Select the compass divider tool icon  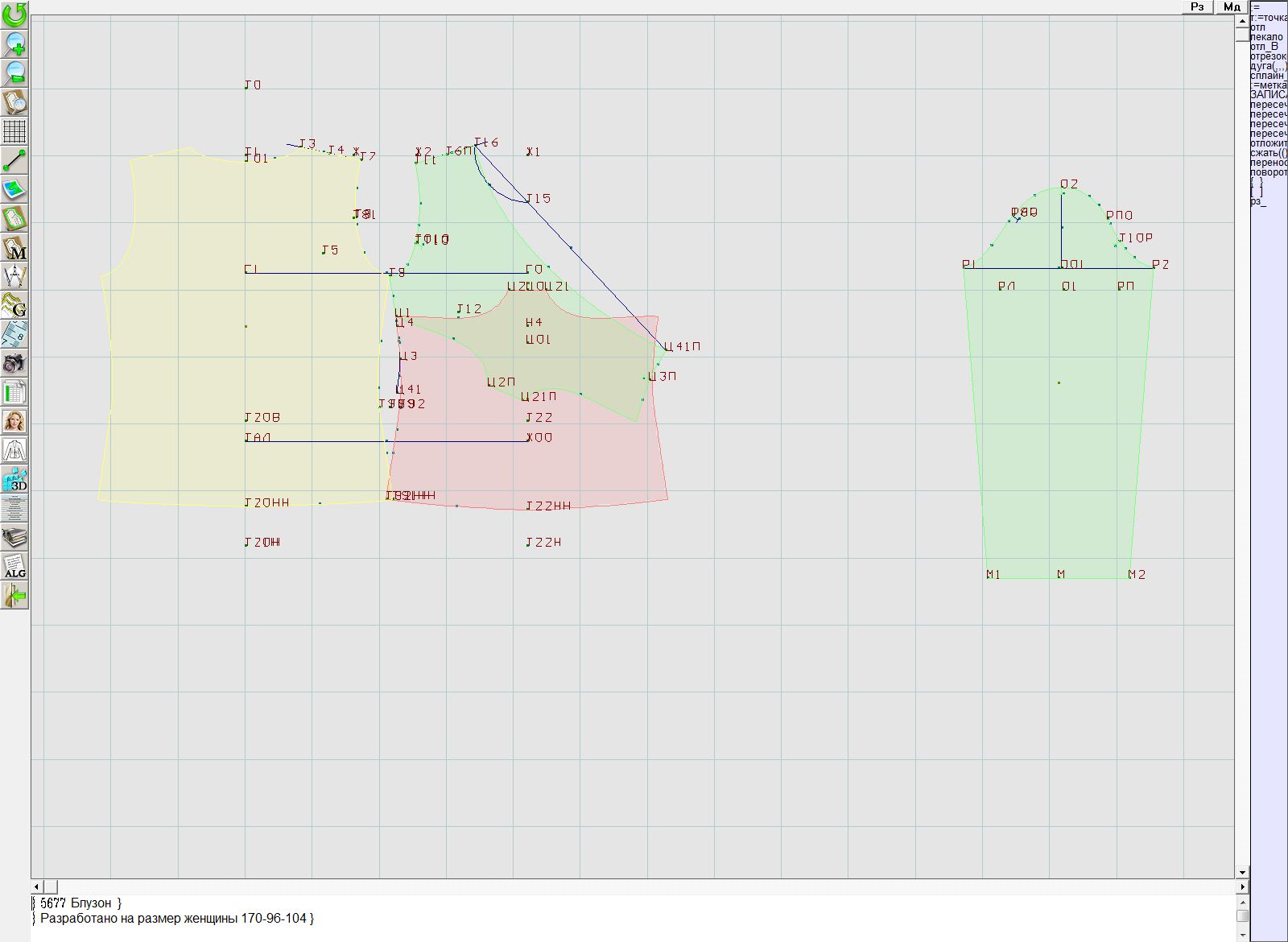click(x=14, y=277)
